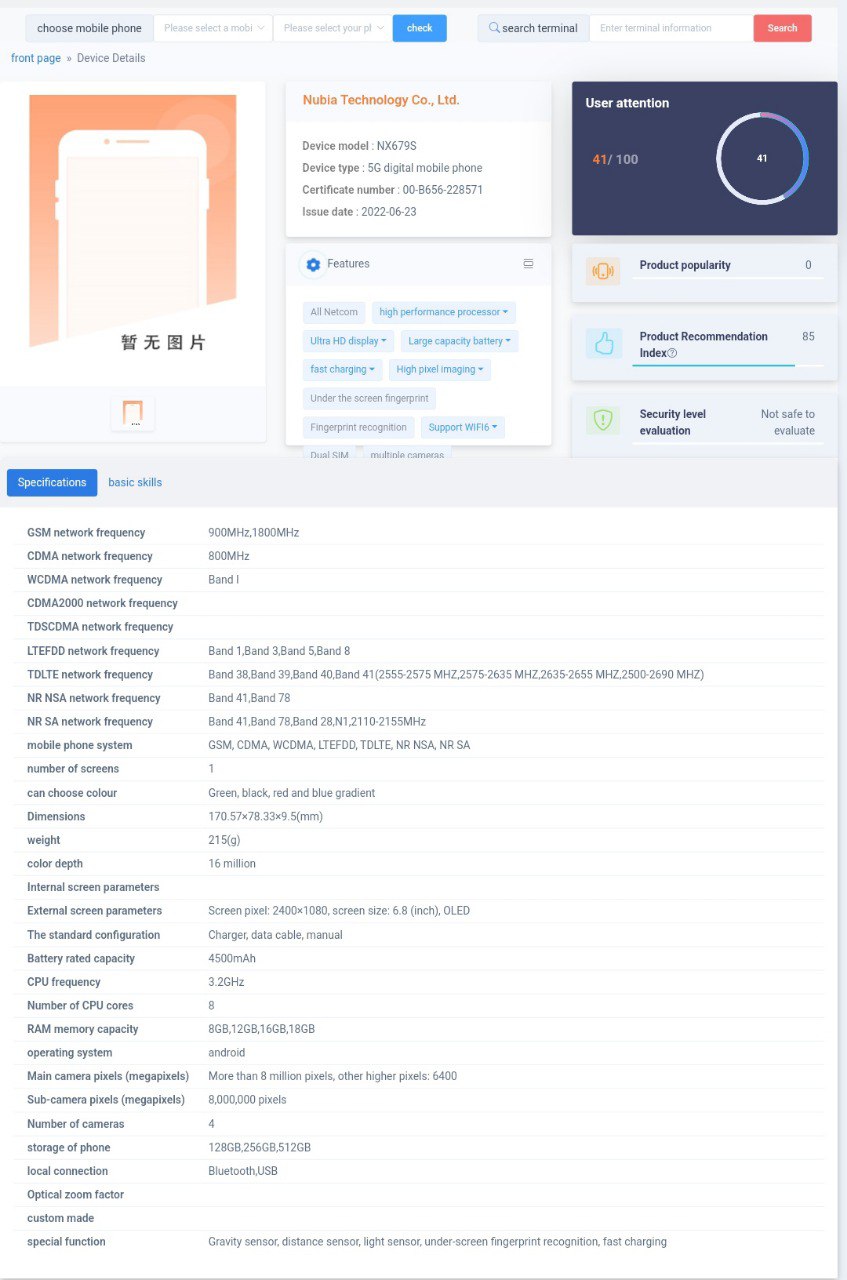Click the thumbs-up recommendation icon
This screenshot has width=847, height=1280.
coord(603,343)
